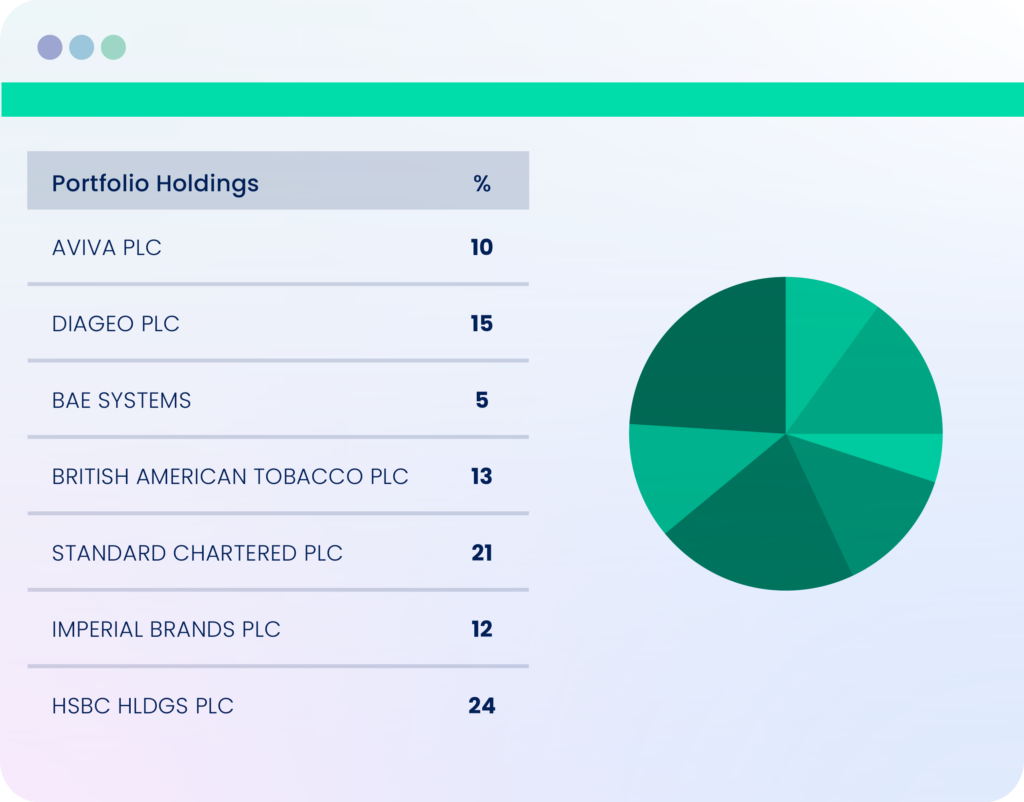This screenshot has width=1024, height=802.
Task: Select HSBC HLDGS PLC holding
Action: (278, 705)
